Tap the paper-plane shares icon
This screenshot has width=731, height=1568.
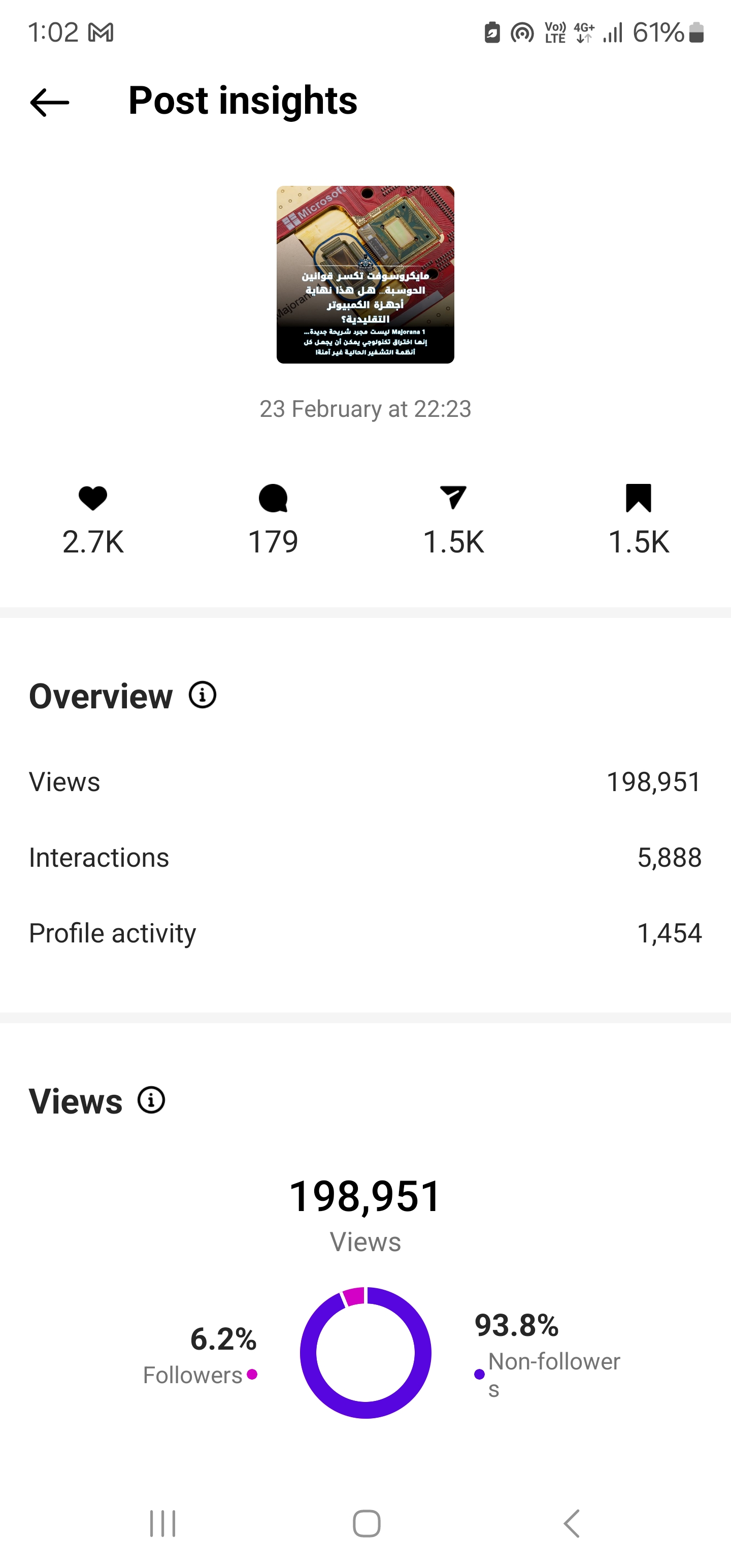click(x=453, y=497)
